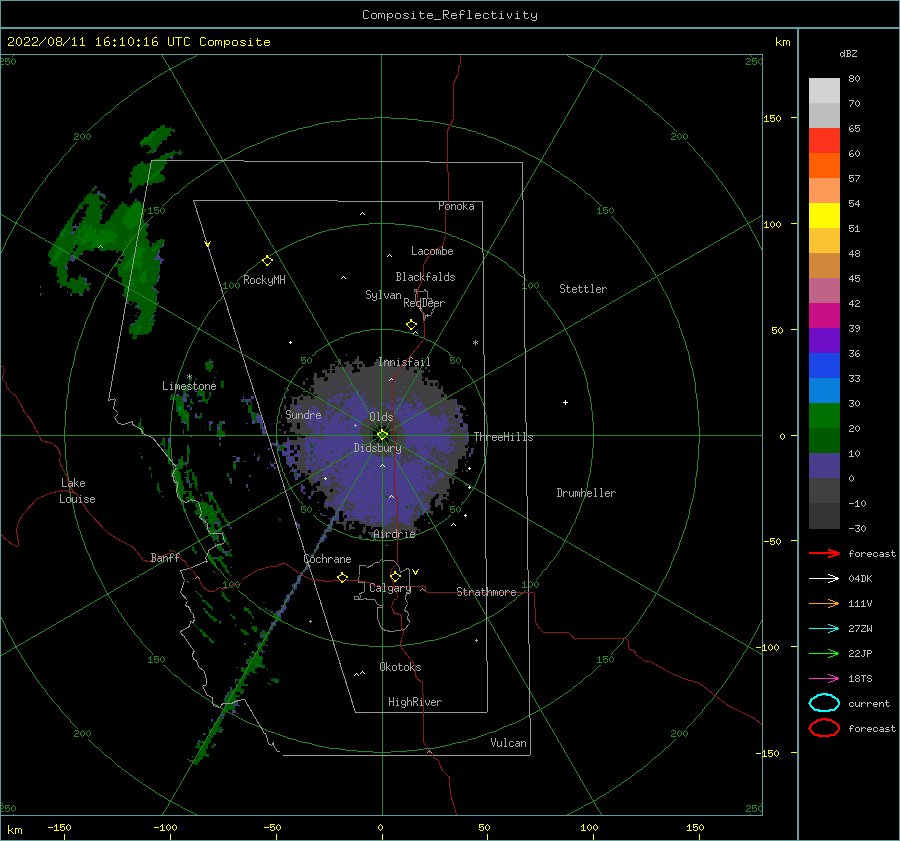Image resolution: width=900 pixels, height=841 pixels.
Task: Select the cyan 27ZW arrow icon
Action: tap(824, 629)
